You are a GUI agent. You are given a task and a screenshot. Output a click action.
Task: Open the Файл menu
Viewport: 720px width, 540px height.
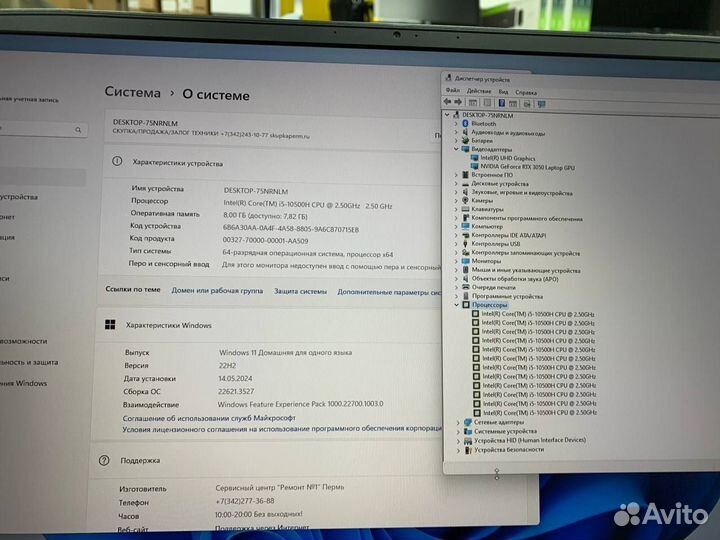[453, 91]
